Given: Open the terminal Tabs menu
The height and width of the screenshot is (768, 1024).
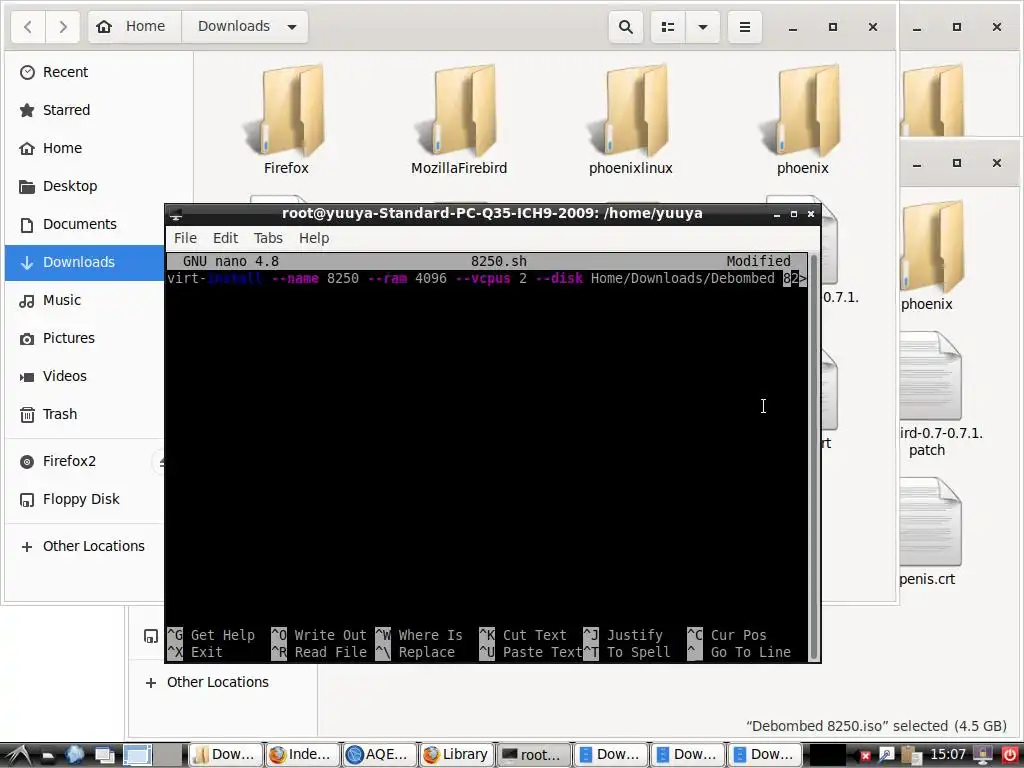Looking at the screenshot, I should pyautogui.click(x=268, y=238).
